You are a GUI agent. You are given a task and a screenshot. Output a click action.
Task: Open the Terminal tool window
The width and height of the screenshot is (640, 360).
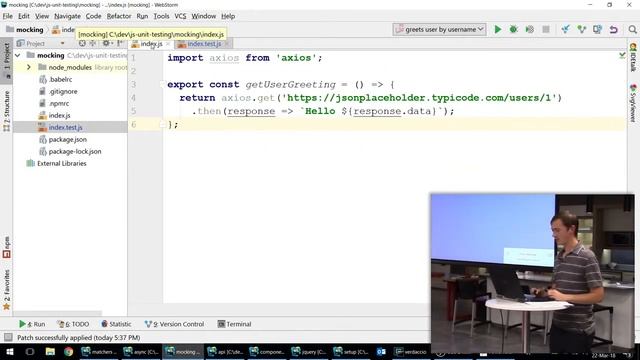coord(234,324)
